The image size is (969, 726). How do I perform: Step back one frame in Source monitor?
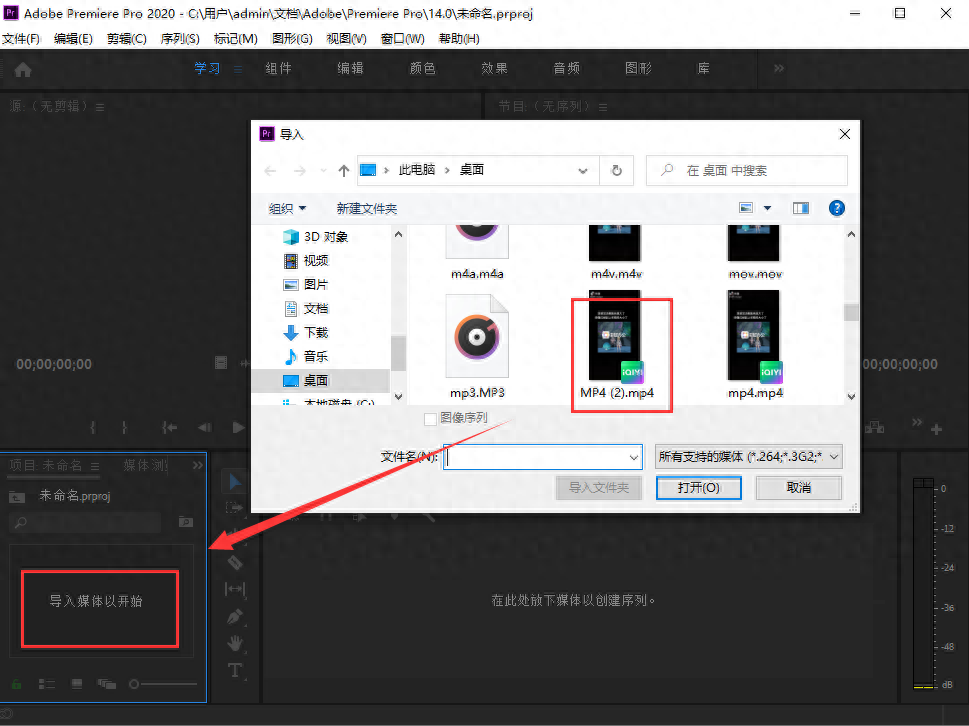click(205, 427)
